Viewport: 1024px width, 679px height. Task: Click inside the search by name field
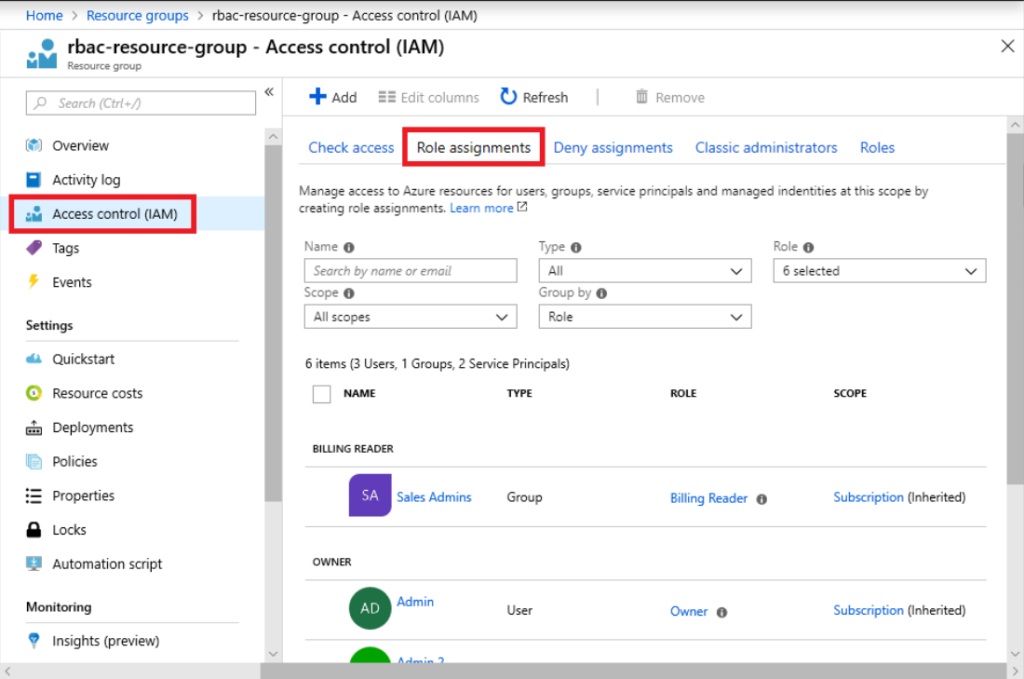410,270
